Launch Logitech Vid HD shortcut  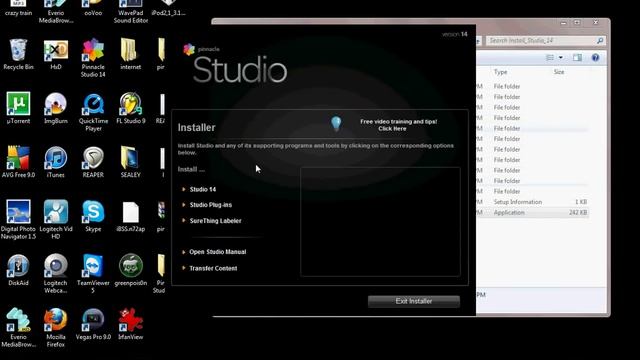click(x=56, y=219)
